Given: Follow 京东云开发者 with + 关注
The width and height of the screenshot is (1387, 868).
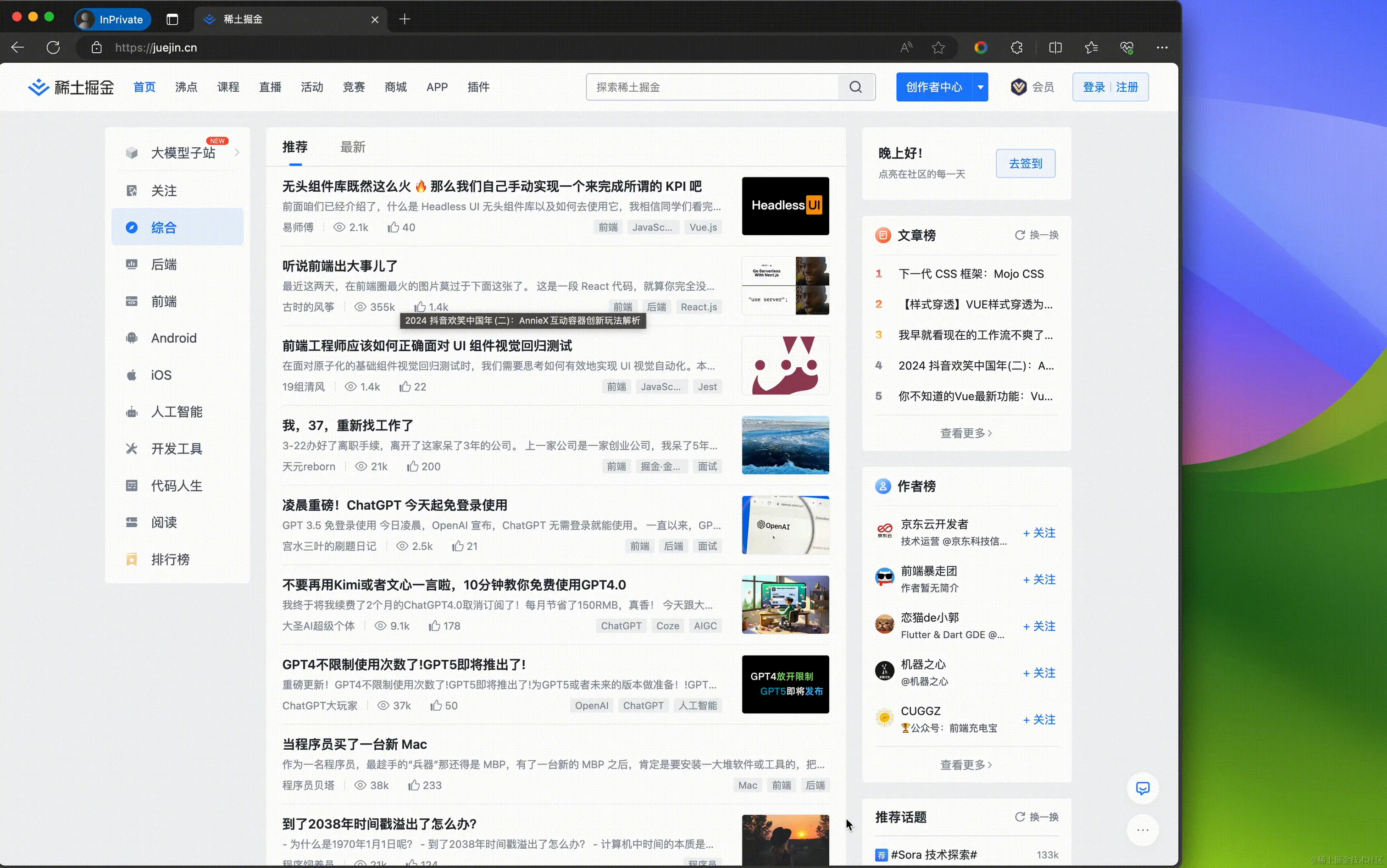Looking at the screenshot, I should [1039, 533].
